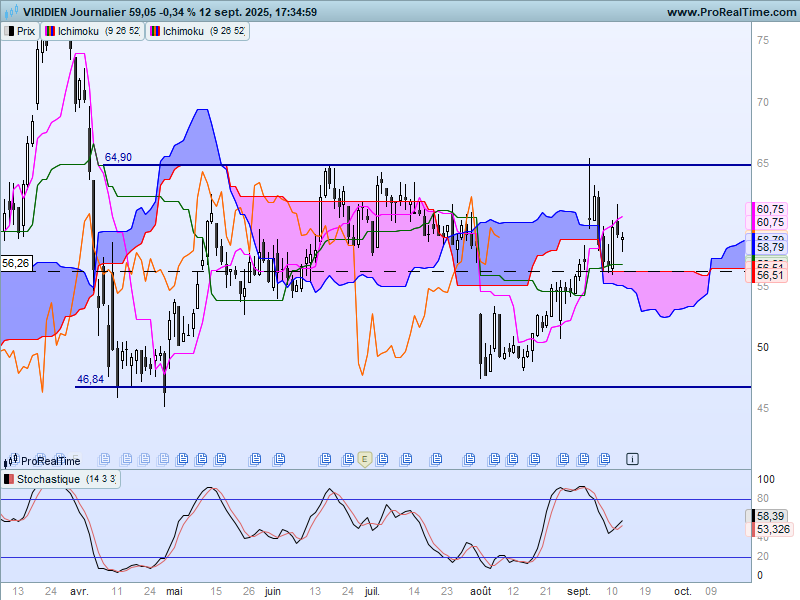Click the first Ichimoku indicator color icon

50,31
